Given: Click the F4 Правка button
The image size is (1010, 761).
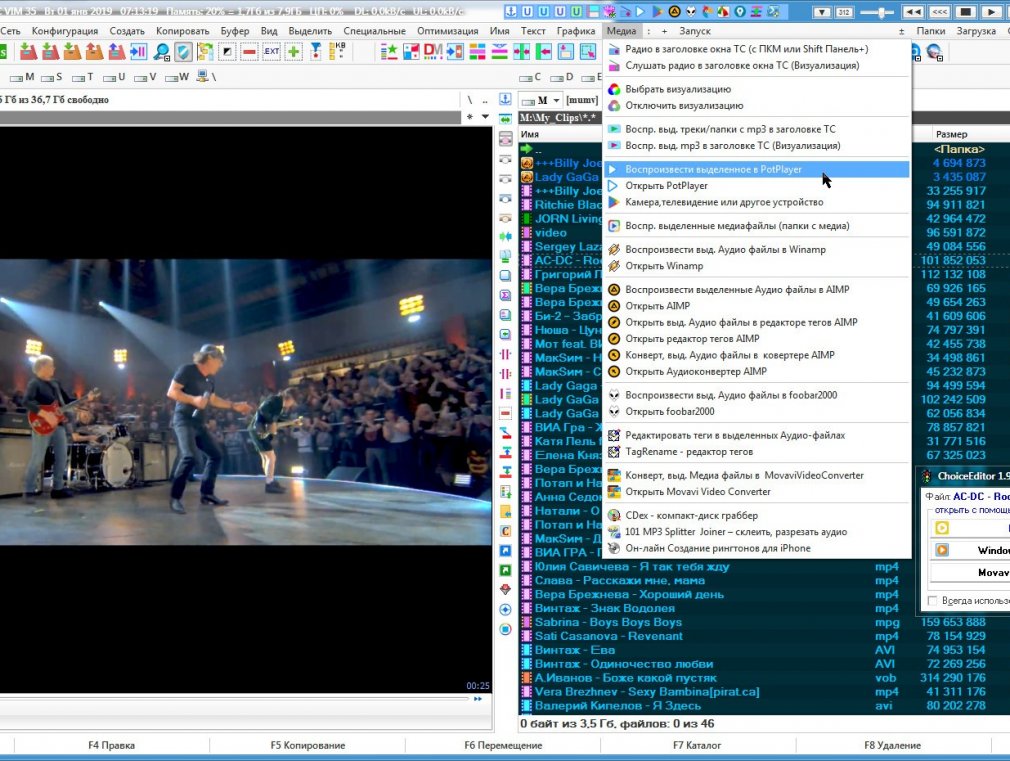Looking at the screenshot, I should click(111, 745).
